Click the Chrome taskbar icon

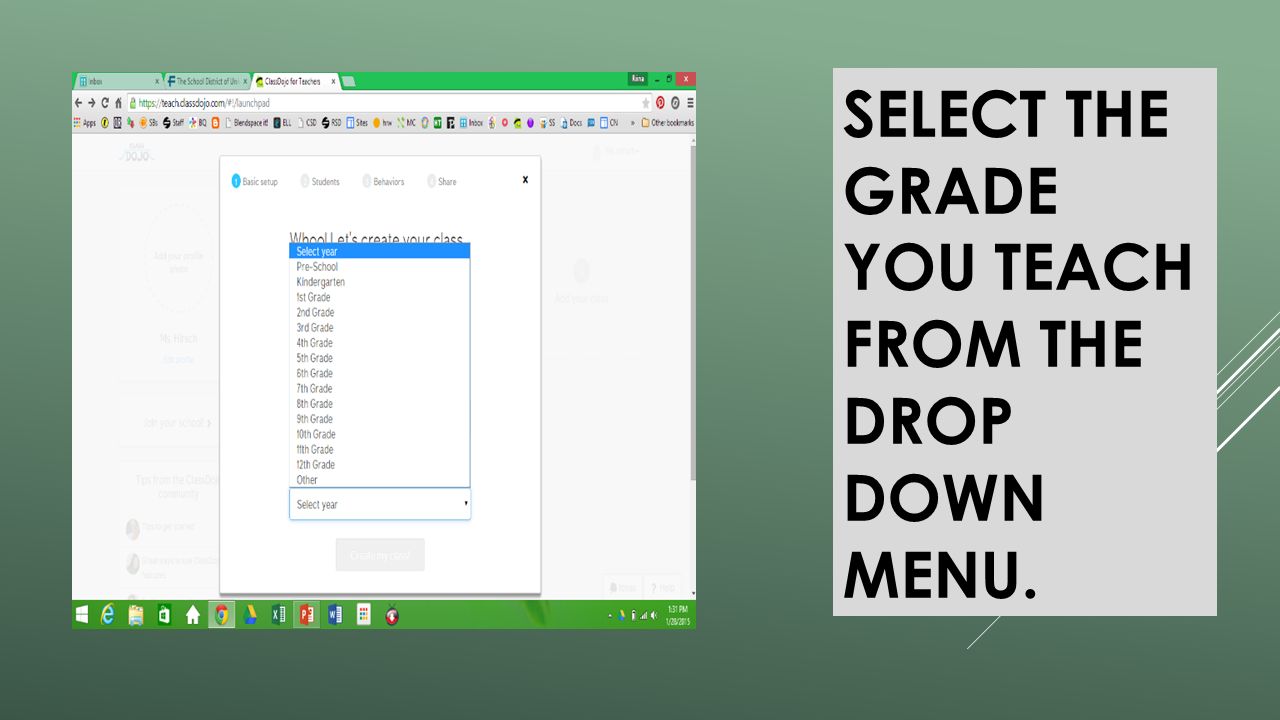tap(222, 615)
